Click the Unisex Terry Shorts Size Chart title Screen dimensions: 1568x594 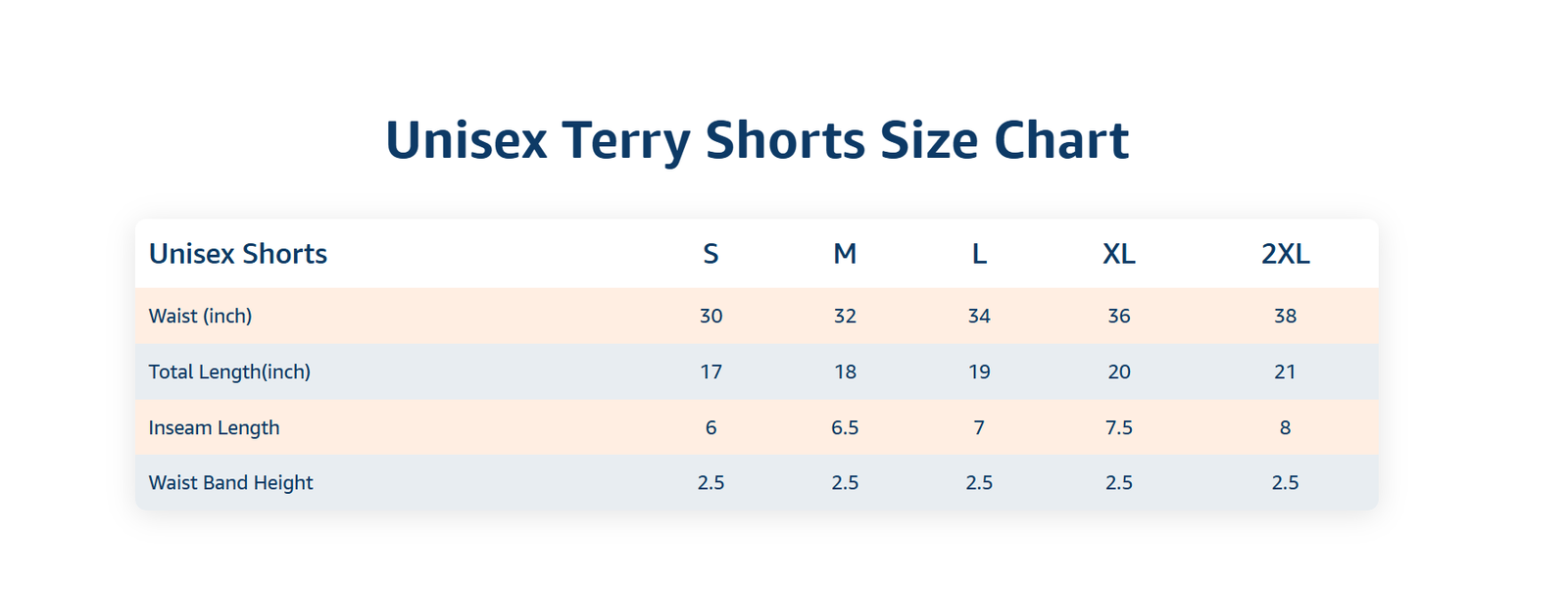tap(757, 140)
